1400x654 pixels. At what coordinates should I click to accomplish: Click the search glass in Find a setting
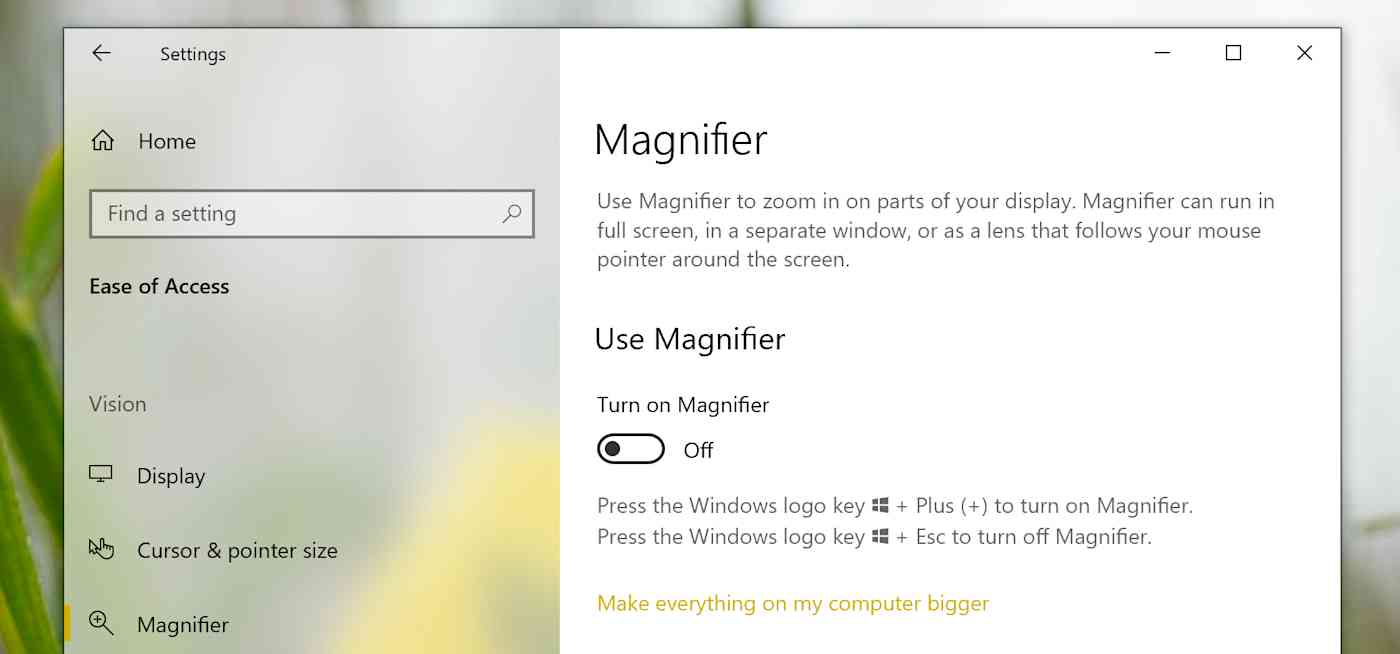[511, 213]
